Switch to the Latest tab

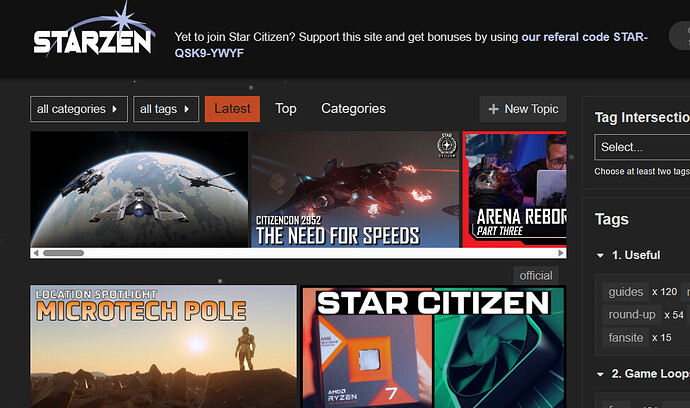[232, 109]
